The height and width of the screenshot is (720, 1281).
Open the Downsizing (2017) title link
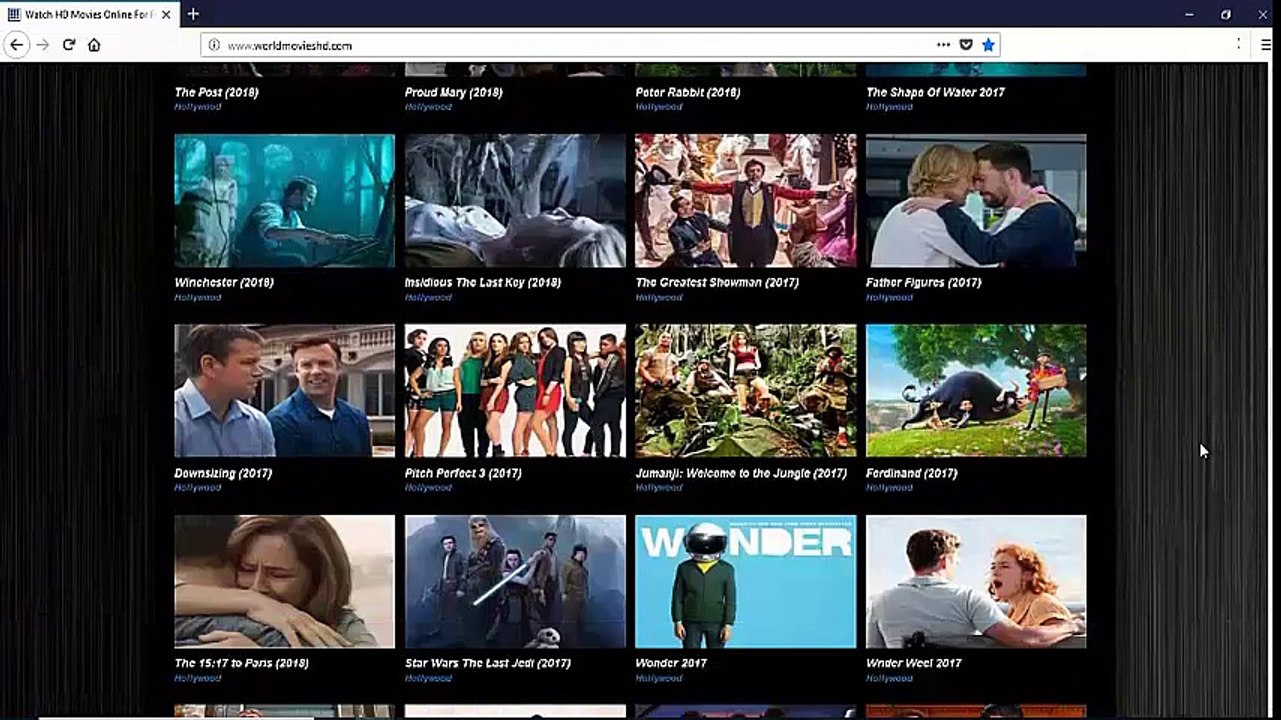click(x=223, y=473)
